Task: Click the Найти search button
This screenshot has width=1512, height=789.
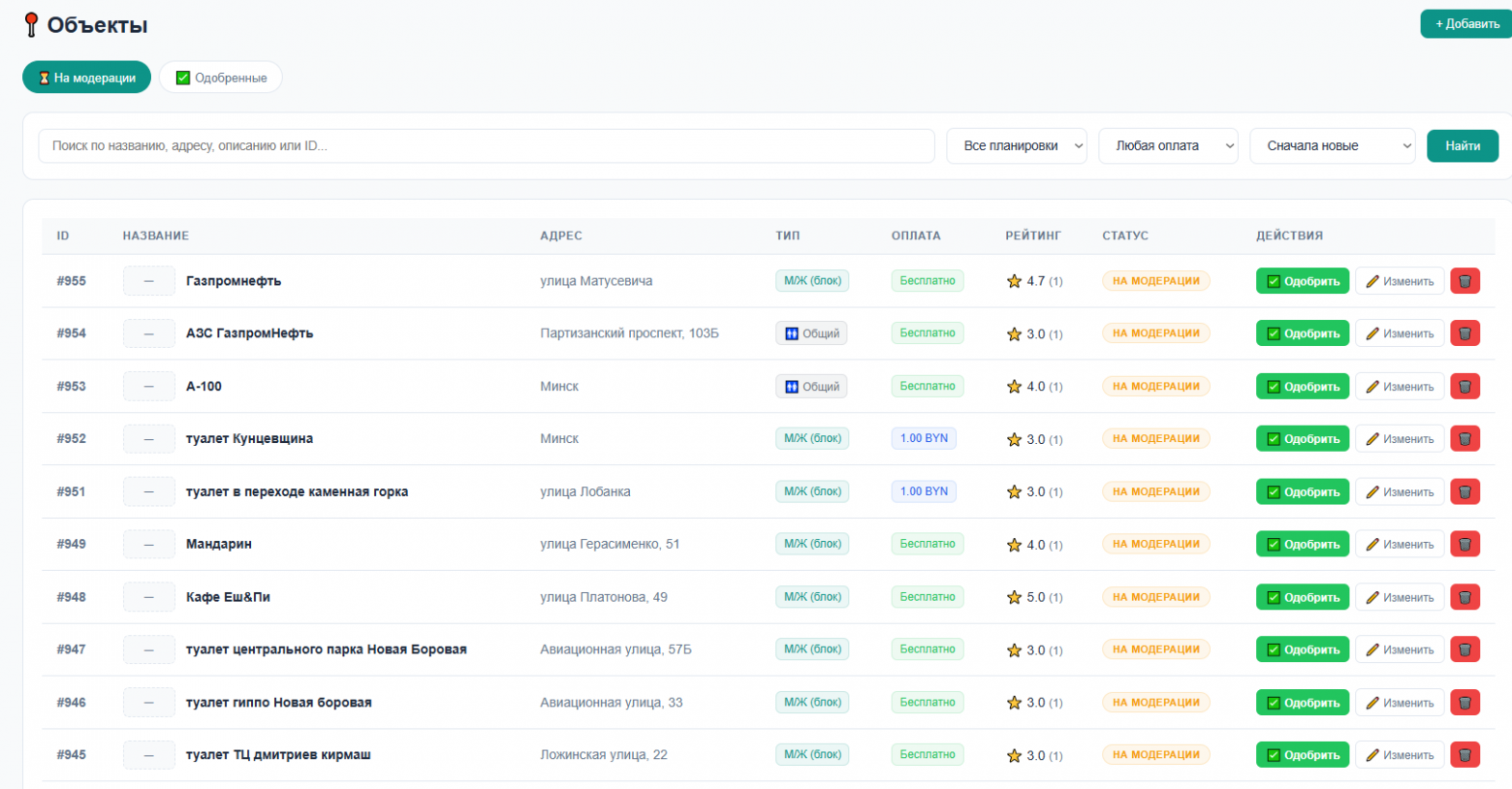Action: pyautogui.click(x=1463, y=145)
